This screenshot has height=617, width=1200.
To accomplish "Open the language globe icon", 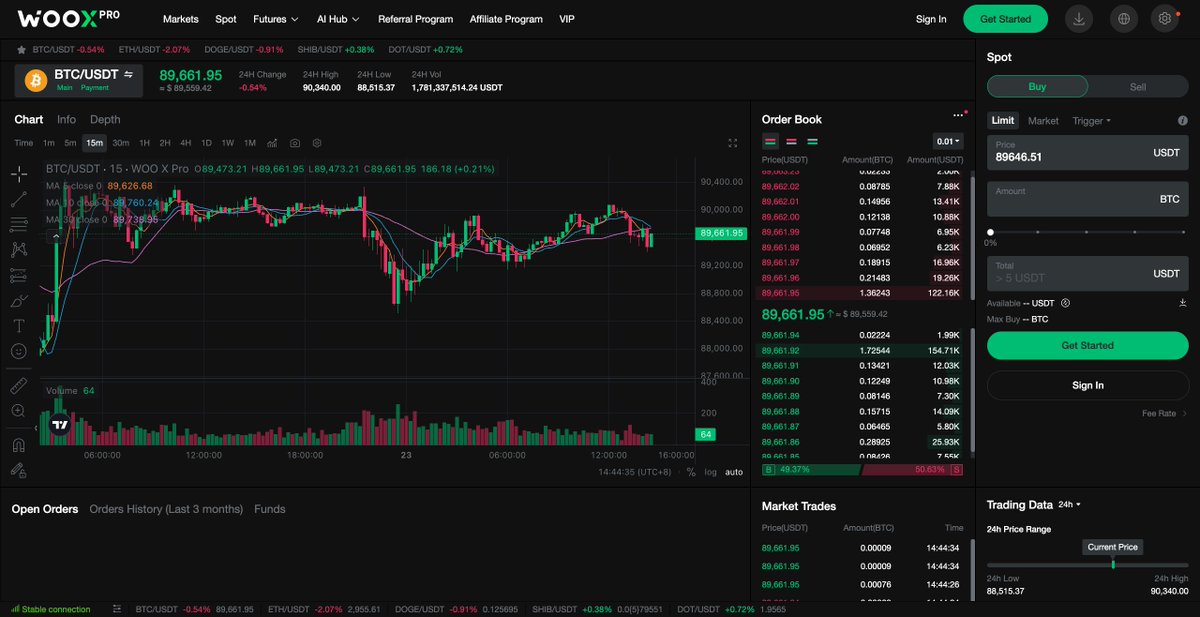I will coord(1125,18).
